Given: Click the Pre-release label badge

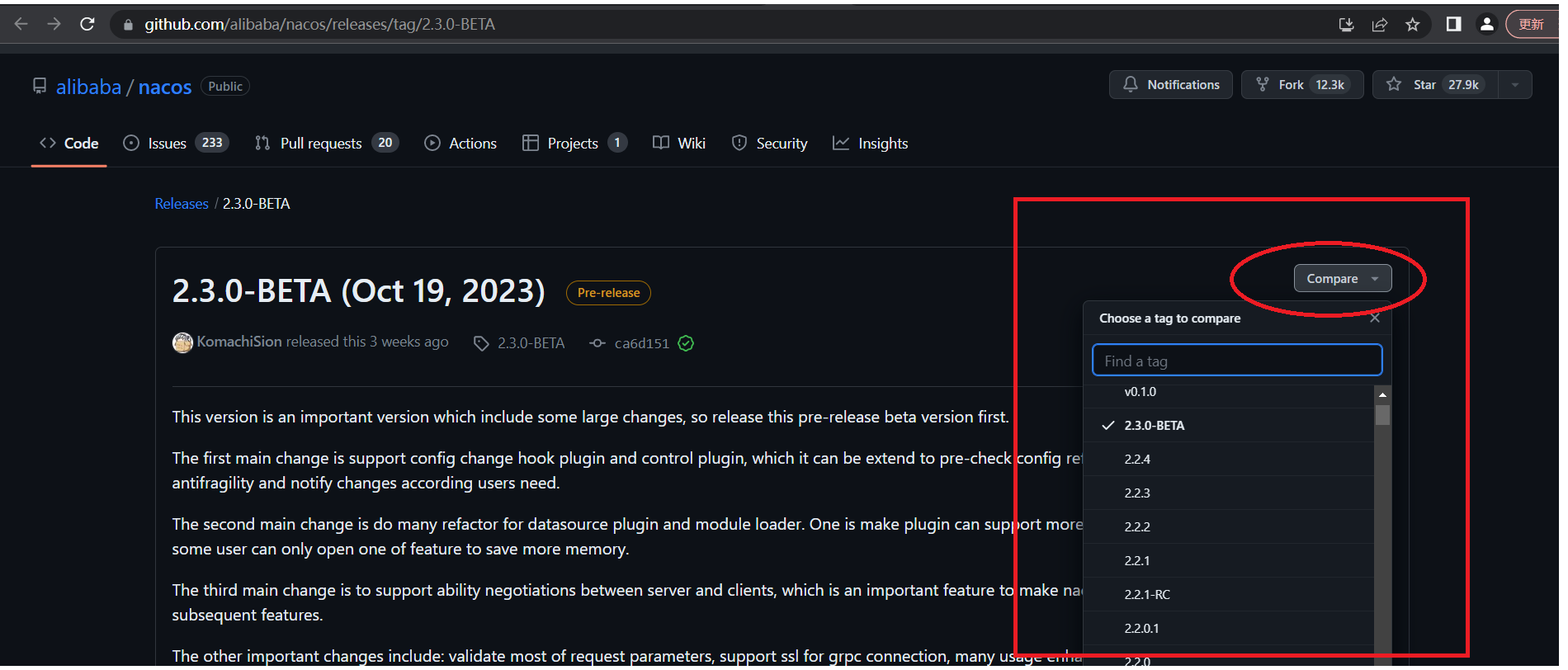Looking at the screenshot, I should (x=608, y=293).
